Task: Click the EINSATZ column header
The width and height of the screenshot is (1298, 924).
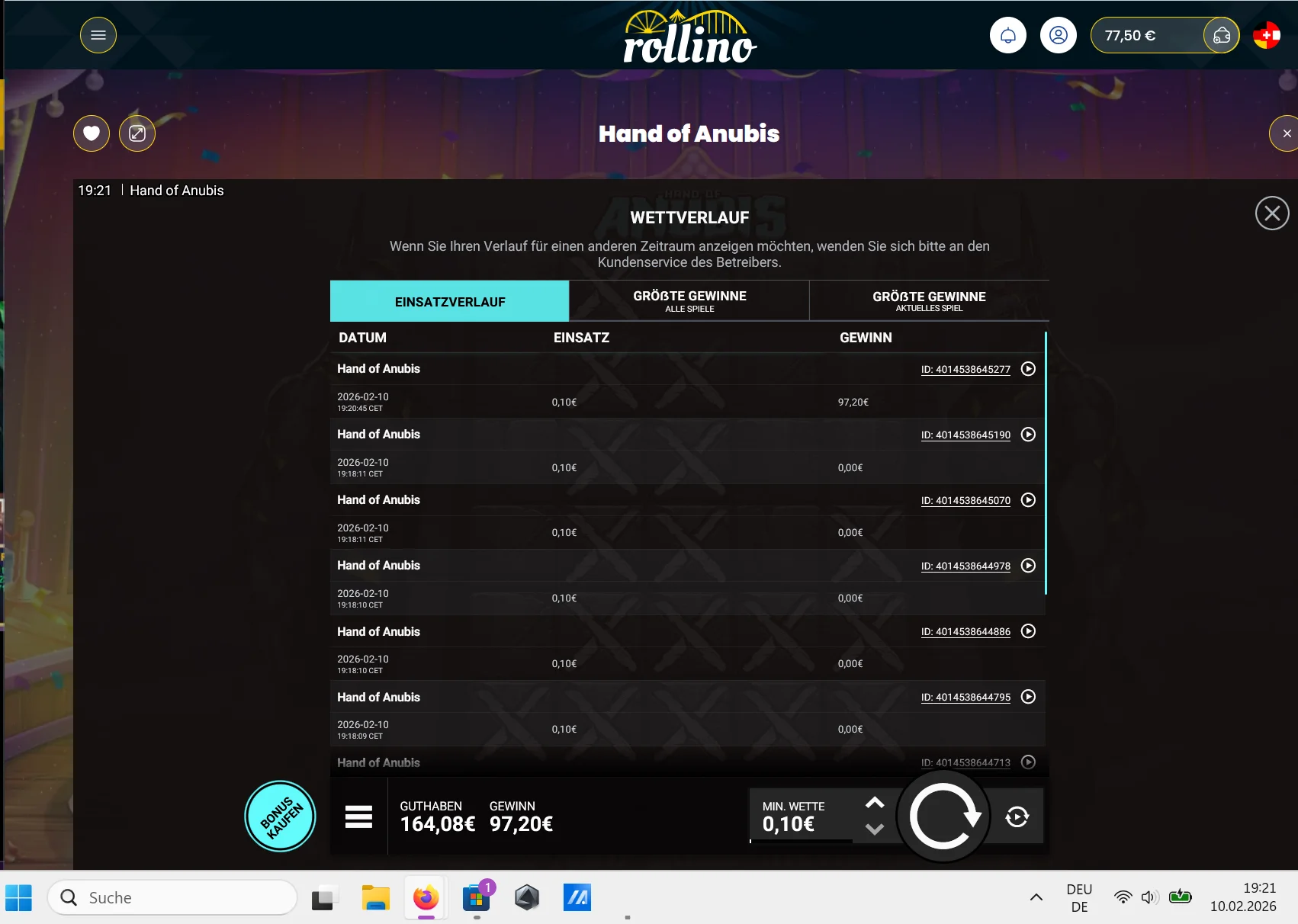Action: (x=581, y=338)
